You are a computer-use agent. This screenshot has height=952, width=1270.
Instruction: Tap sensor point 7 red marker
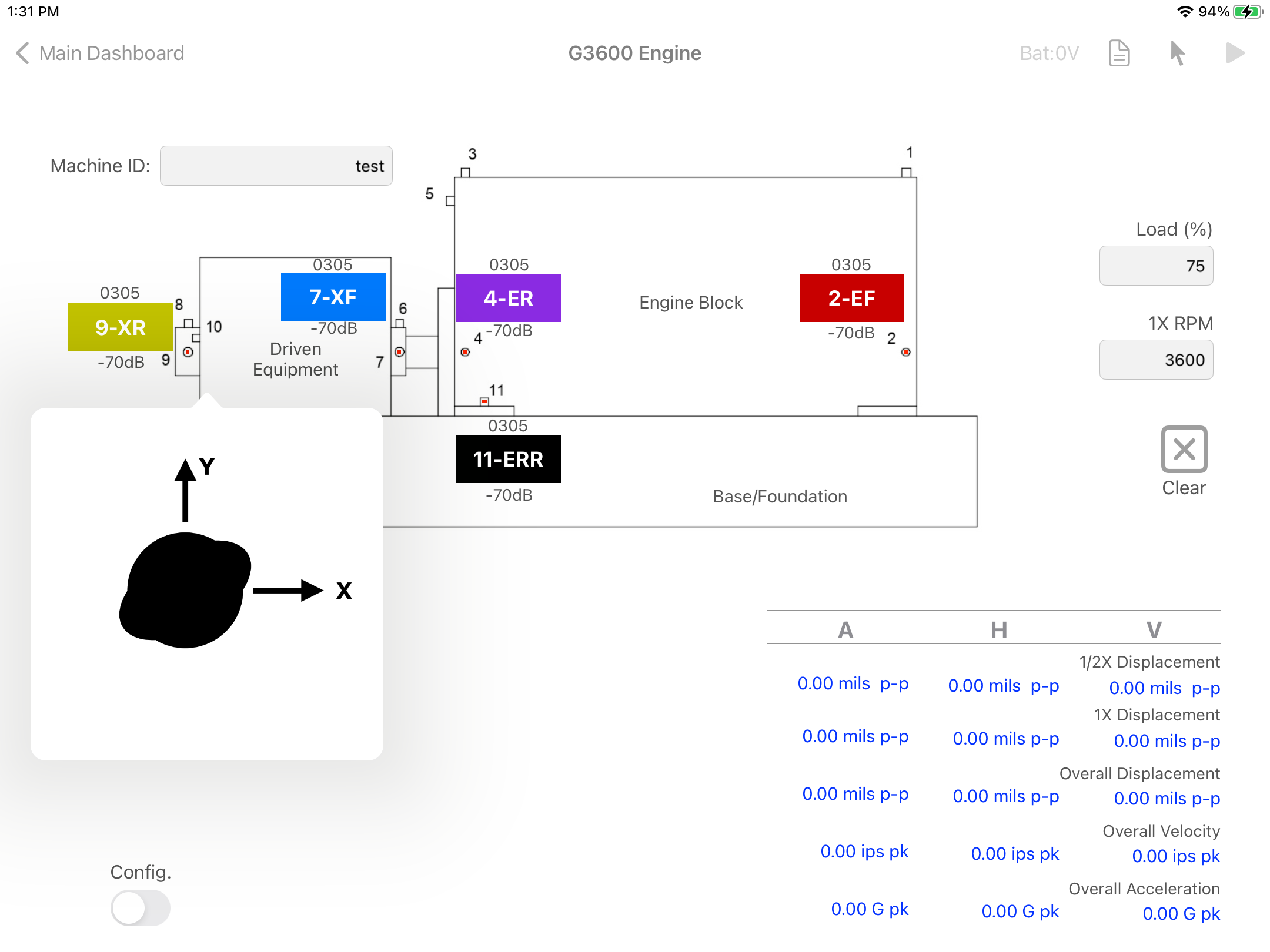[x=400, y=352]
